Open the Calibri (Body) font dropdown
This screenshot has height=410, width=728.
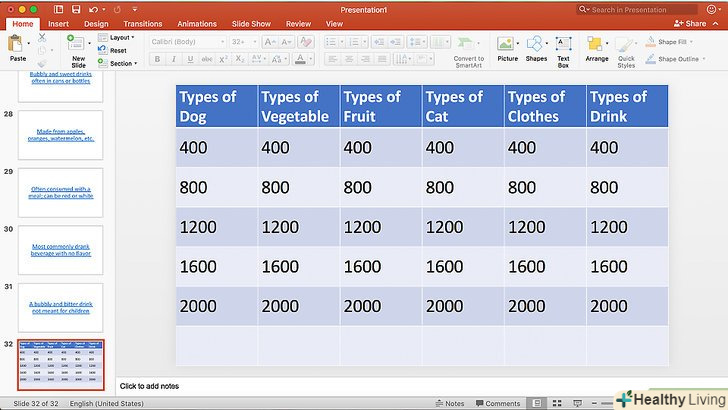click(x=186, y=42)
